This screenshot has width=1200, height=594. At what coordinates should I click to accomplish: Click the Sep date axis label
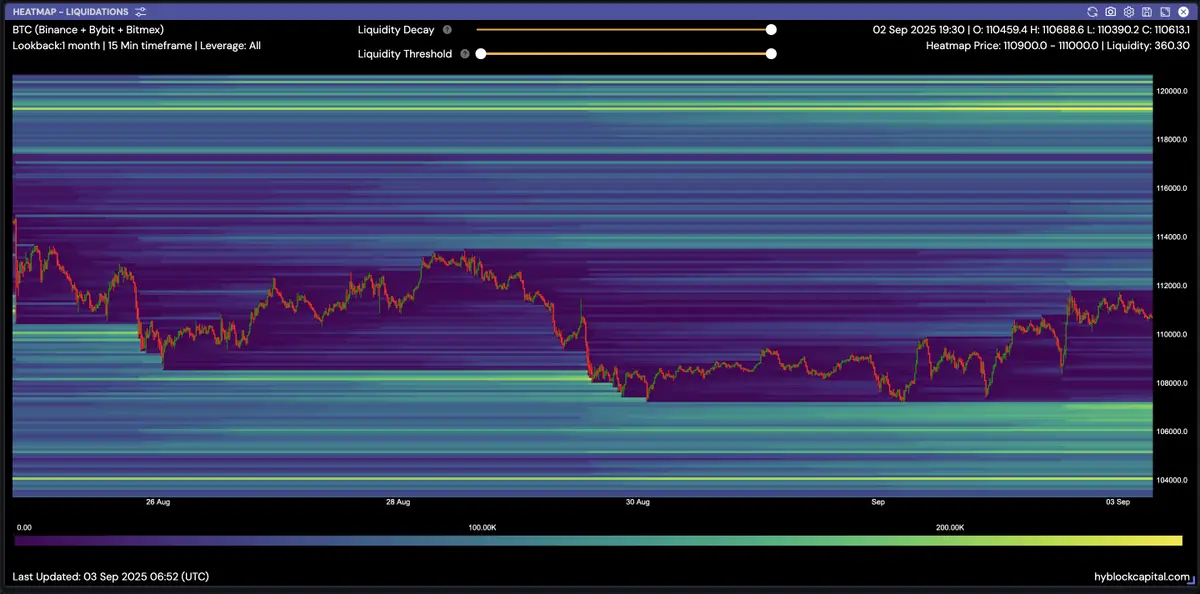tap(879, 501)
